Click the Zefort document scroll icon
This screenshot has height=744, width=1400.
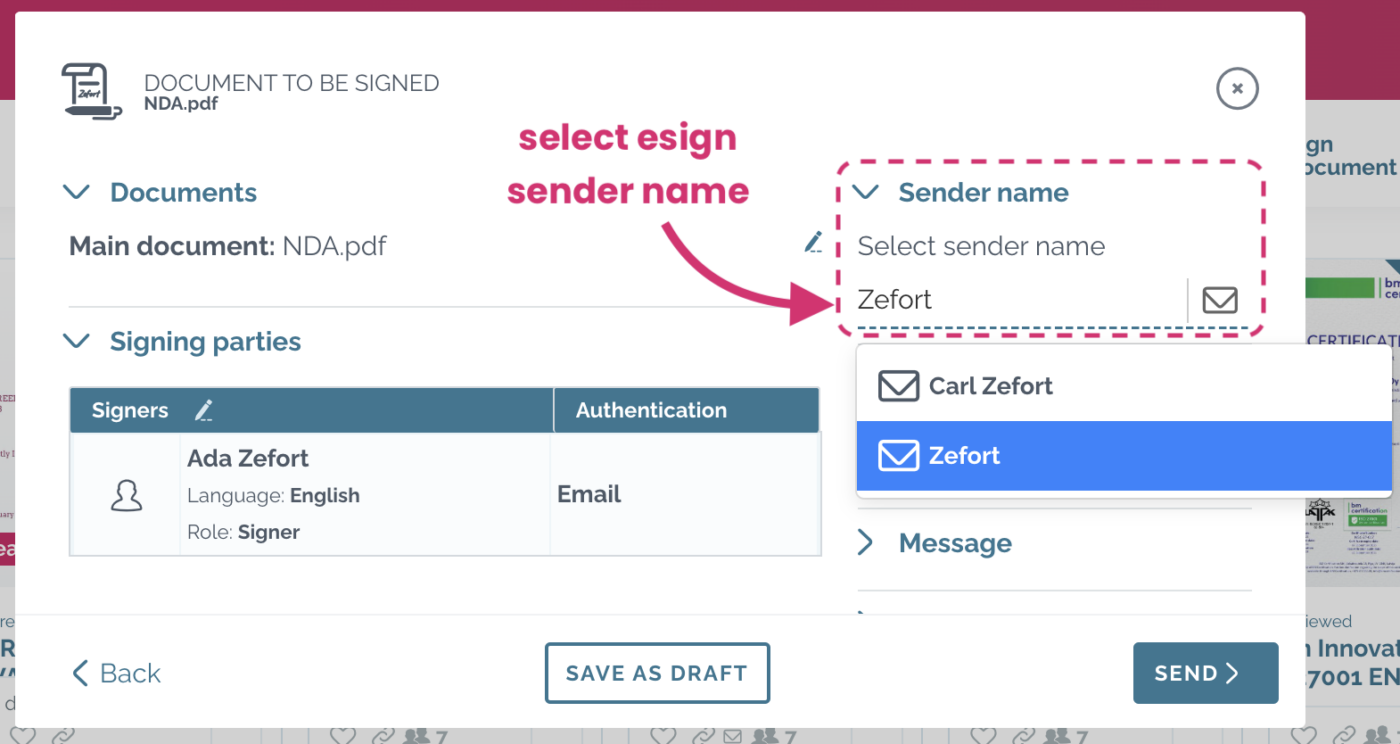[x=90, y=90]
